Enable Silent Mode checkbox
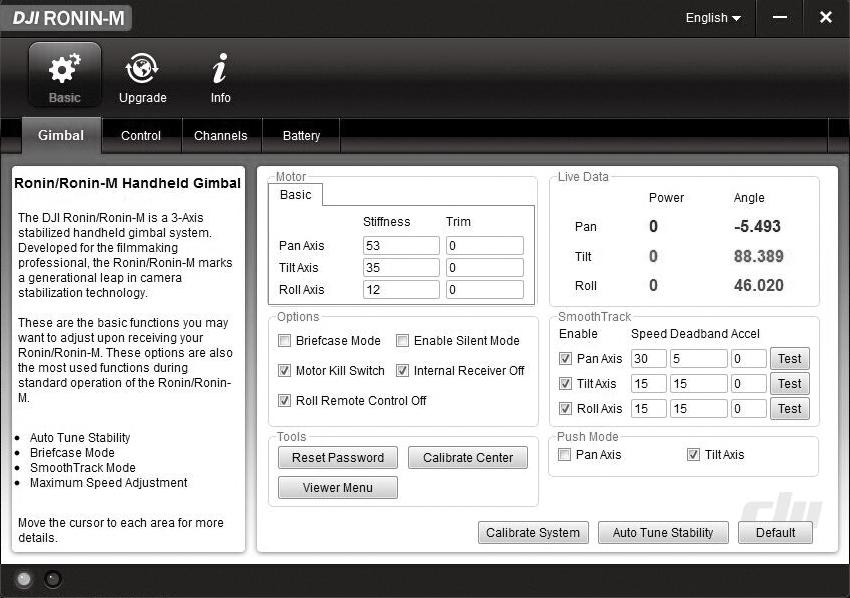 coord(402,340)
